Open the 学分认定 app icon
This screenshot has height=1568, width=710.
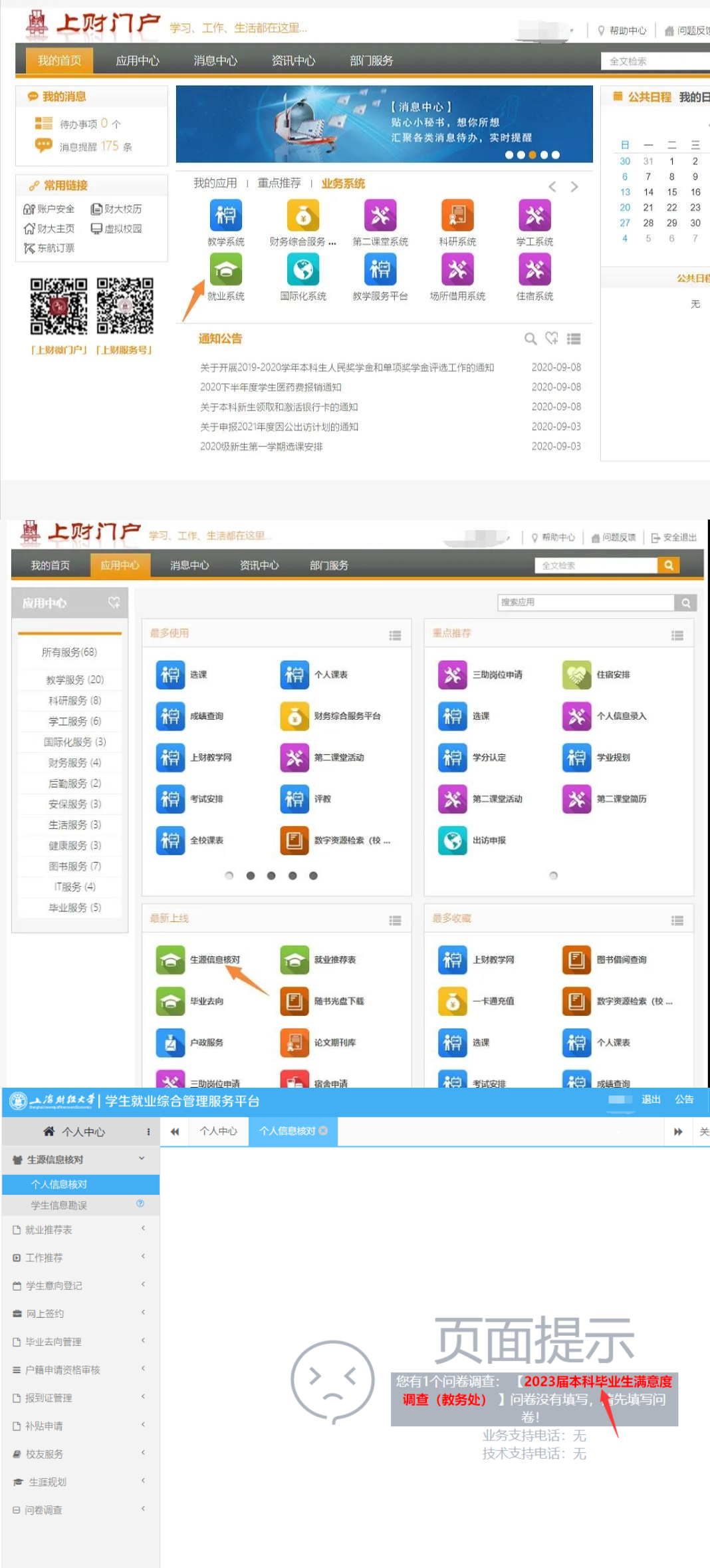(453, 758)
